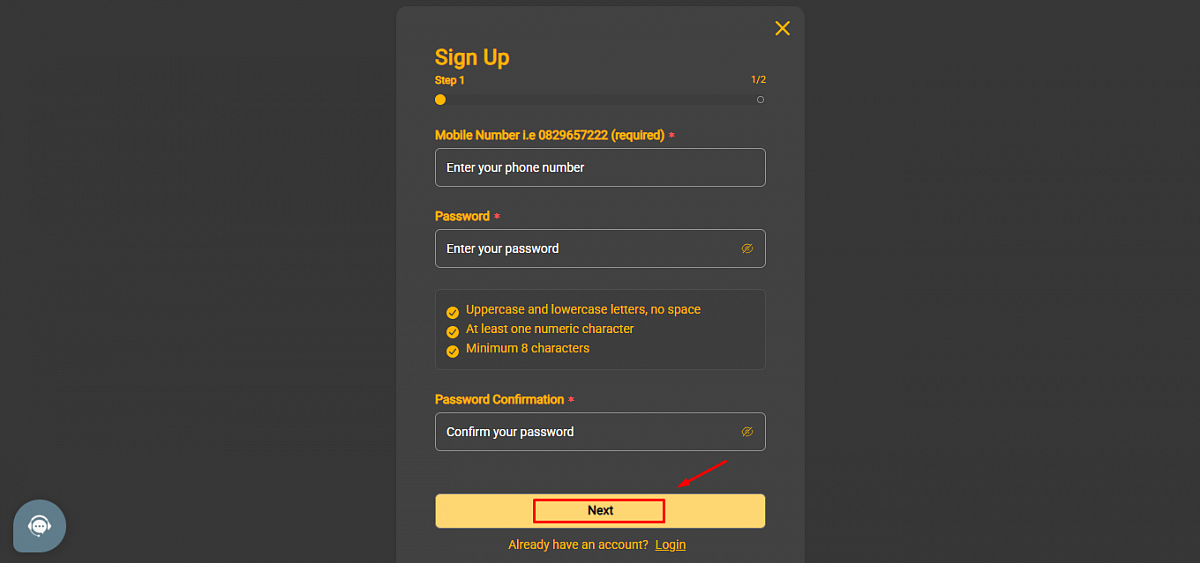Screen dimensions: 1200x563
Task: Click the Password Confirmation label
Action: pos(499,399)
